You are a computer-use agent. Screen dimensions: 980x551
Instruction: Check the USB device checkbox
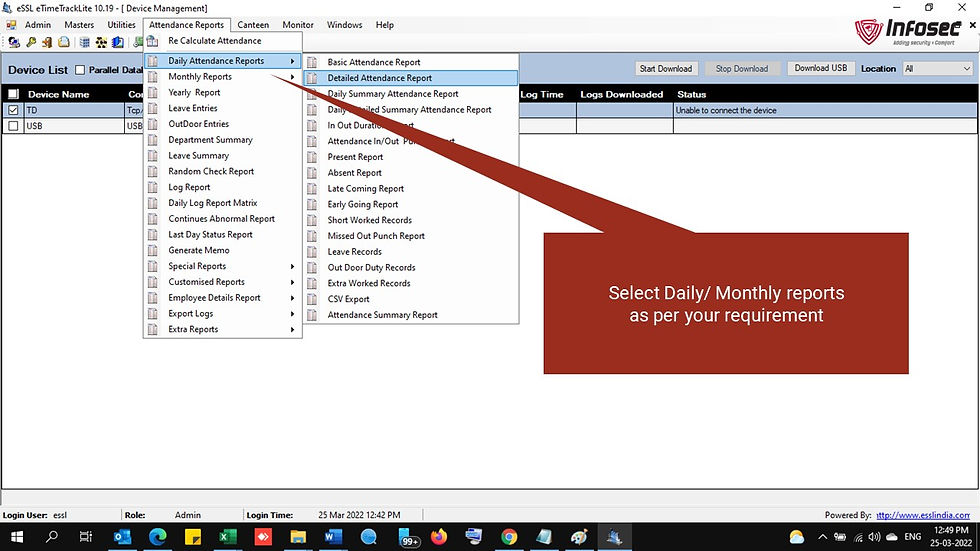[13, 126]
